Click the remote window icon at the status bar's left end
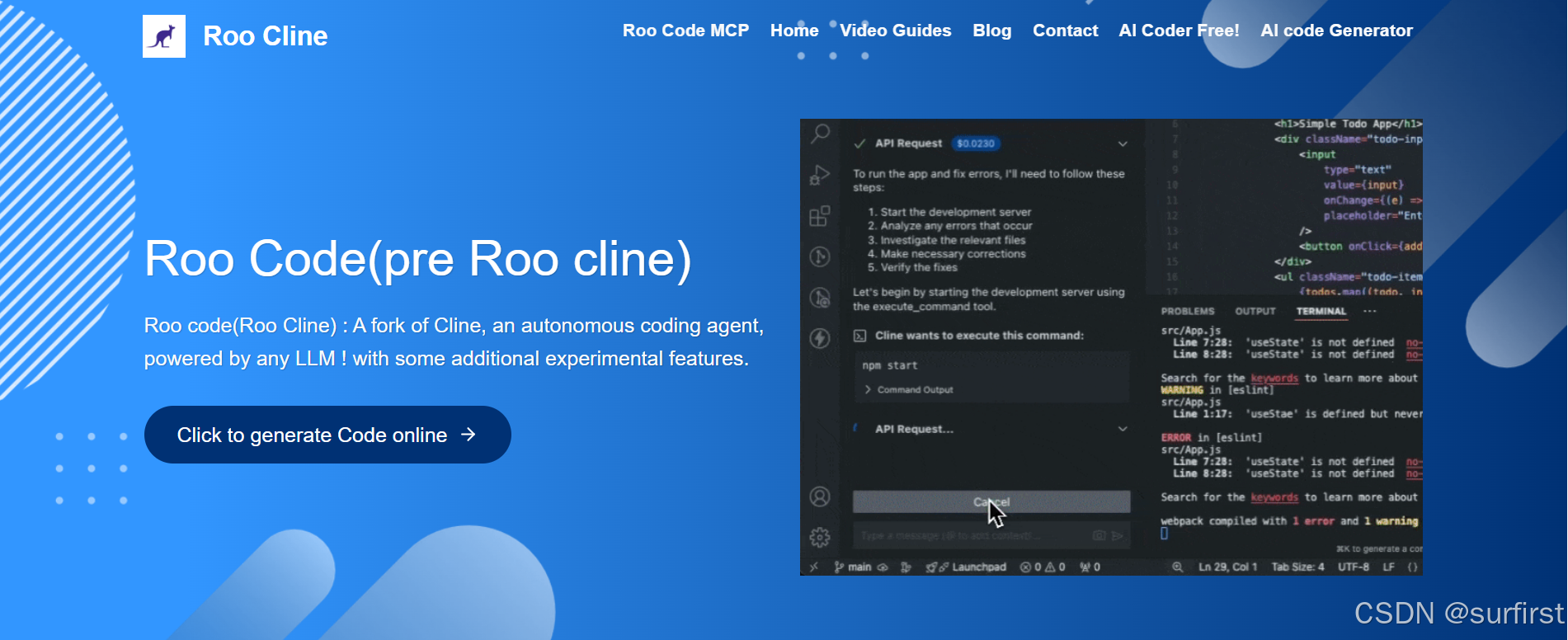The width and height of the screenshot is (1568, 640). (x=813, y=567)
